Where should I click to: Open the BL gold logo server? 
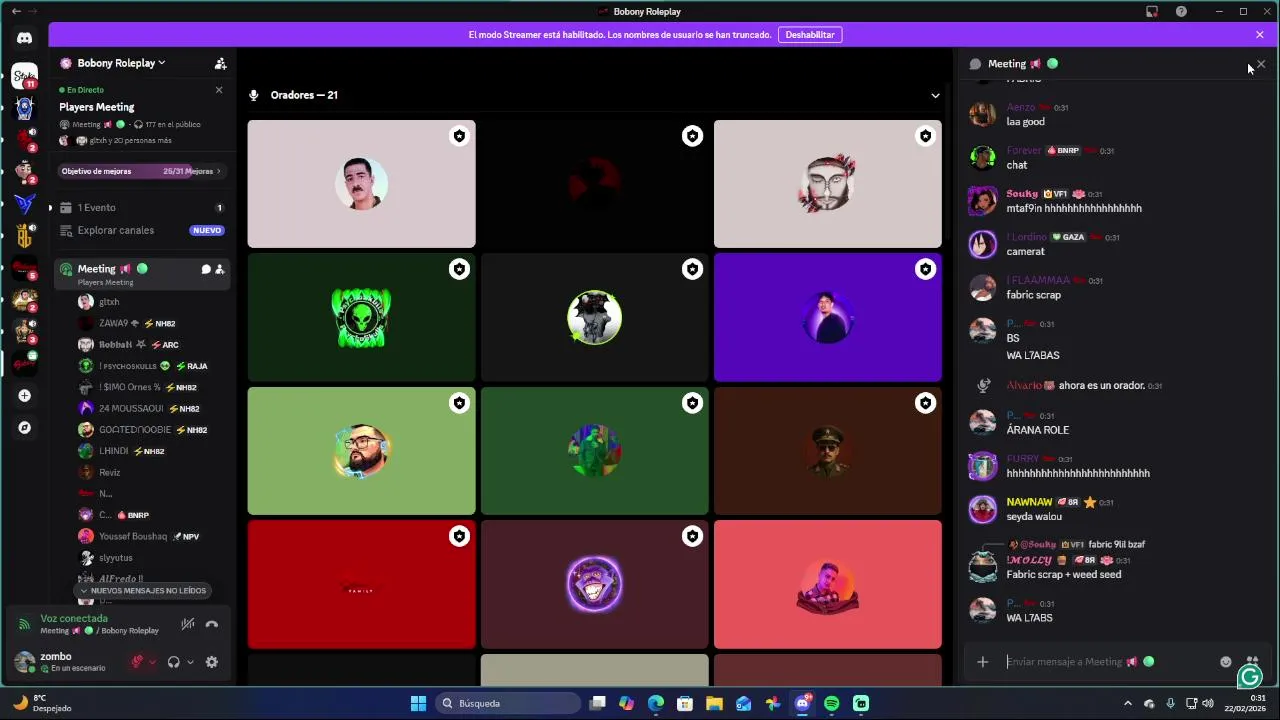(x=24, y=236)
